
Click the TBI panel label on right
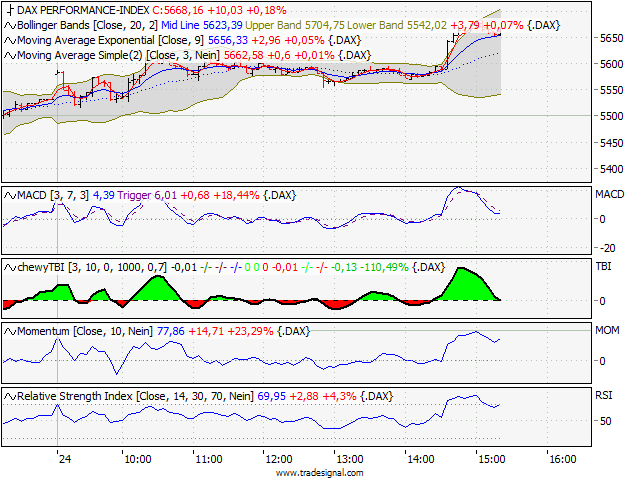coord(605,267)
